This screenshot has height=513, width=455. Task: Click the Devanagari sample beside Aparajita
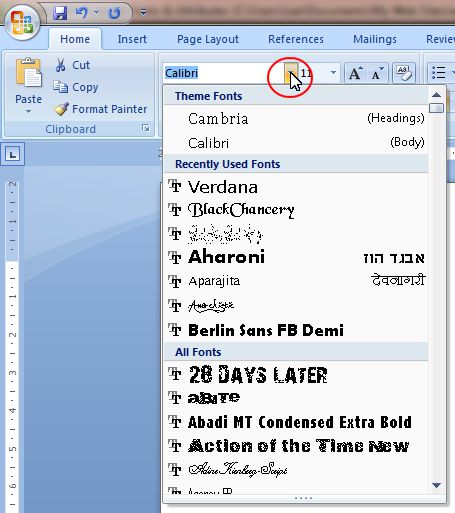pyautogui.click(x=398, y=280)
